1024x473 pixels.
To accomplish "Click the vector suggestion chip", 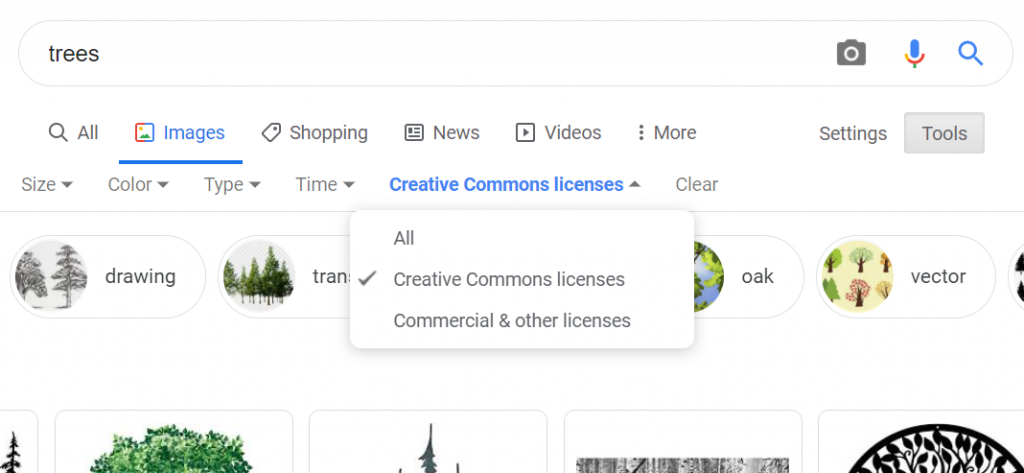I will pos(906,277).
